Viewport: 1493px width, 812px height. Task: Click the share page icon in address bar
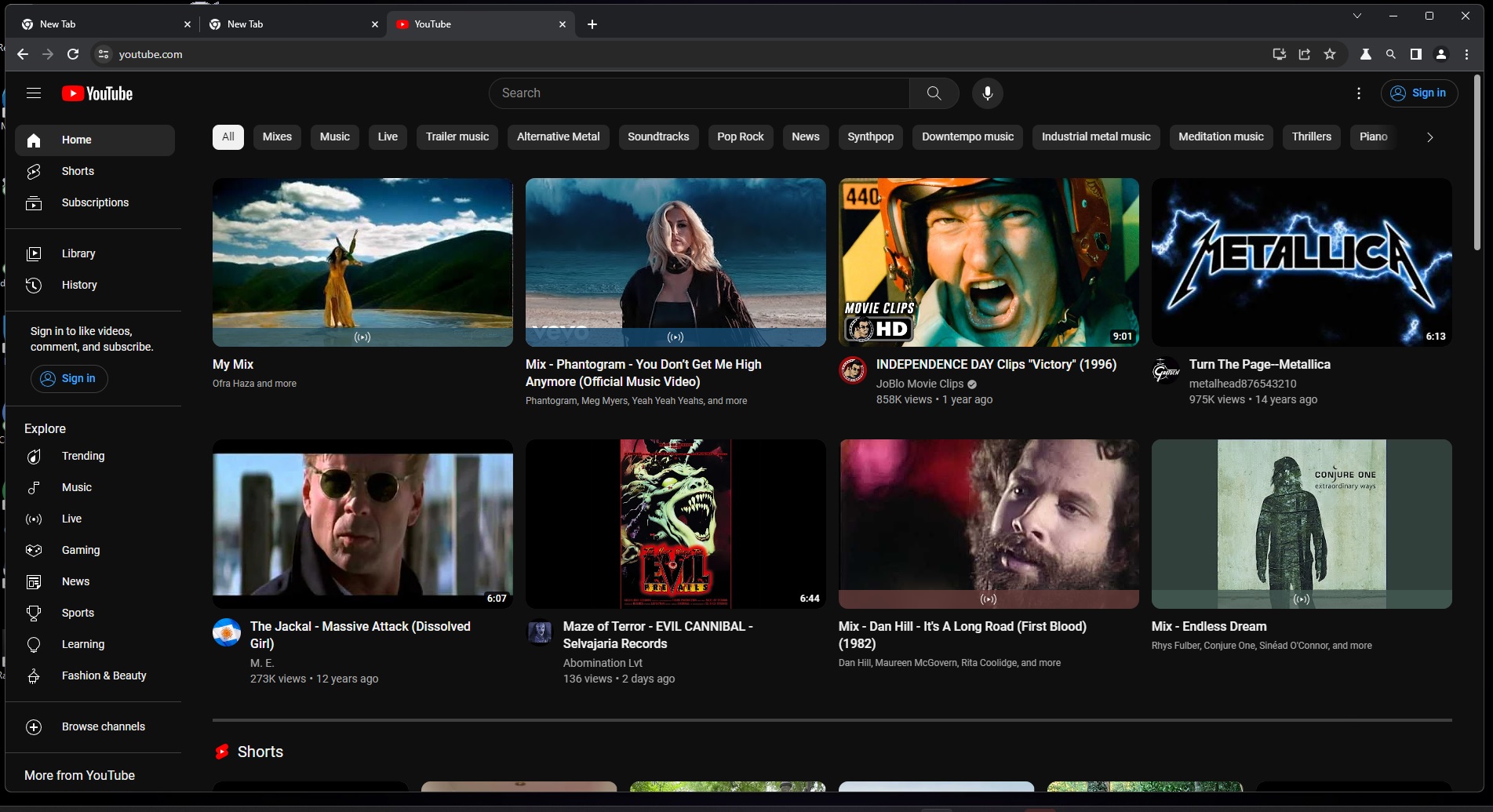[x=1304, y=54]
